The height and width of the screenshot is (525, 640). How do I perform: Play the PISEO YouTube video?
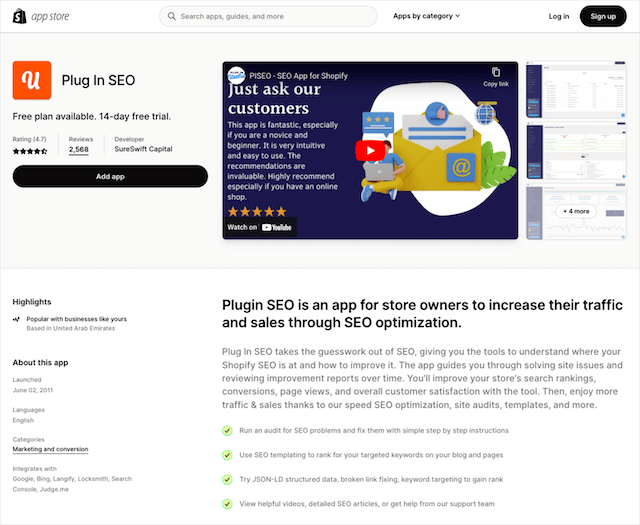(370, 151)
